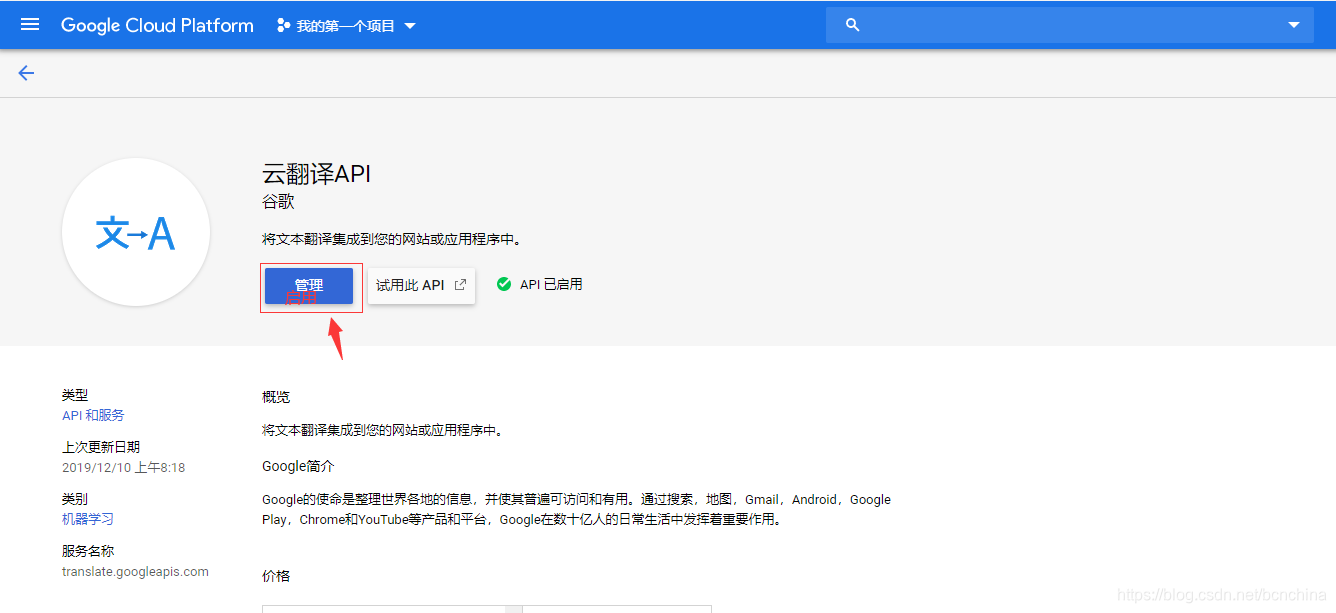Click the 云翻译API title
The width and height of the screenshot is (1336, 613).
click(316, 174)
